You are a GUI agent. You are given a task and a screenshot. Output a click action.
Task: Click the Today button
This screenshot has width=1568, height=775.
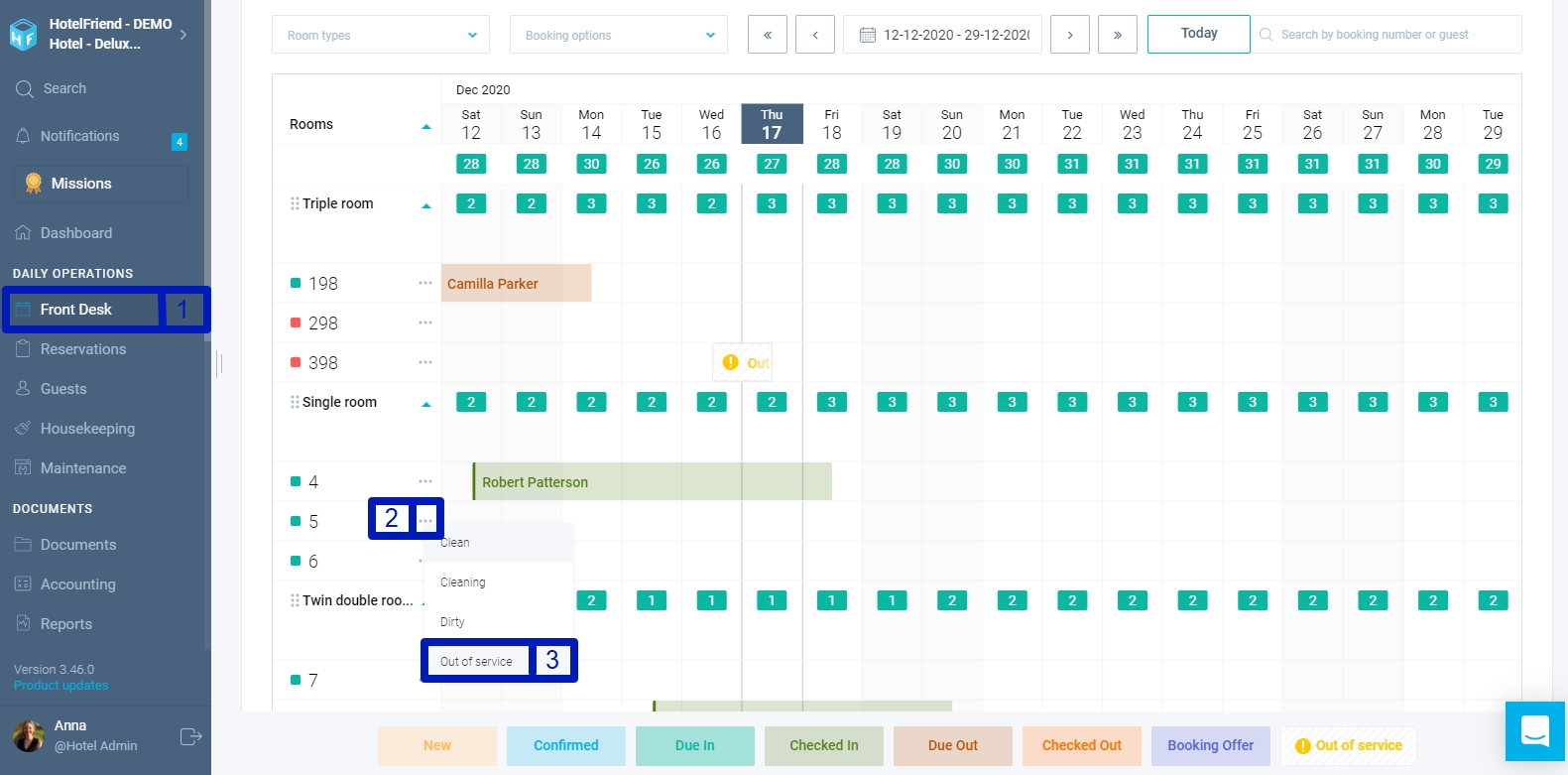pyautogui.click(x=1199, y=34)
